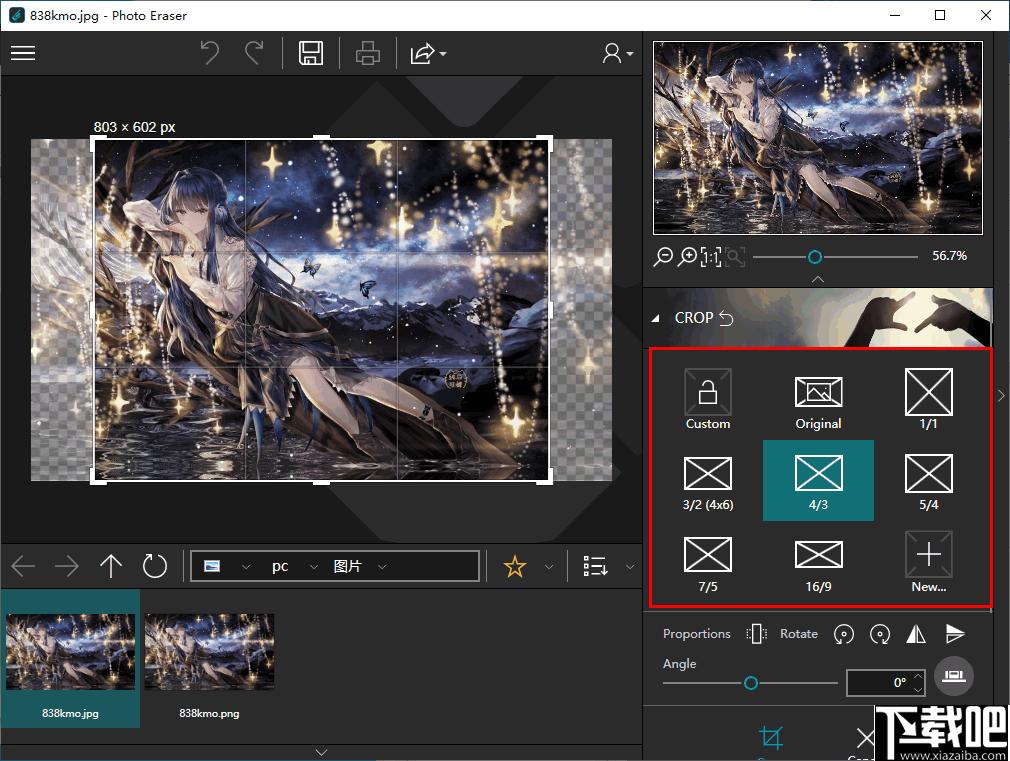
Task: Increase angle with the up stepper
Action: pos(919,677)
